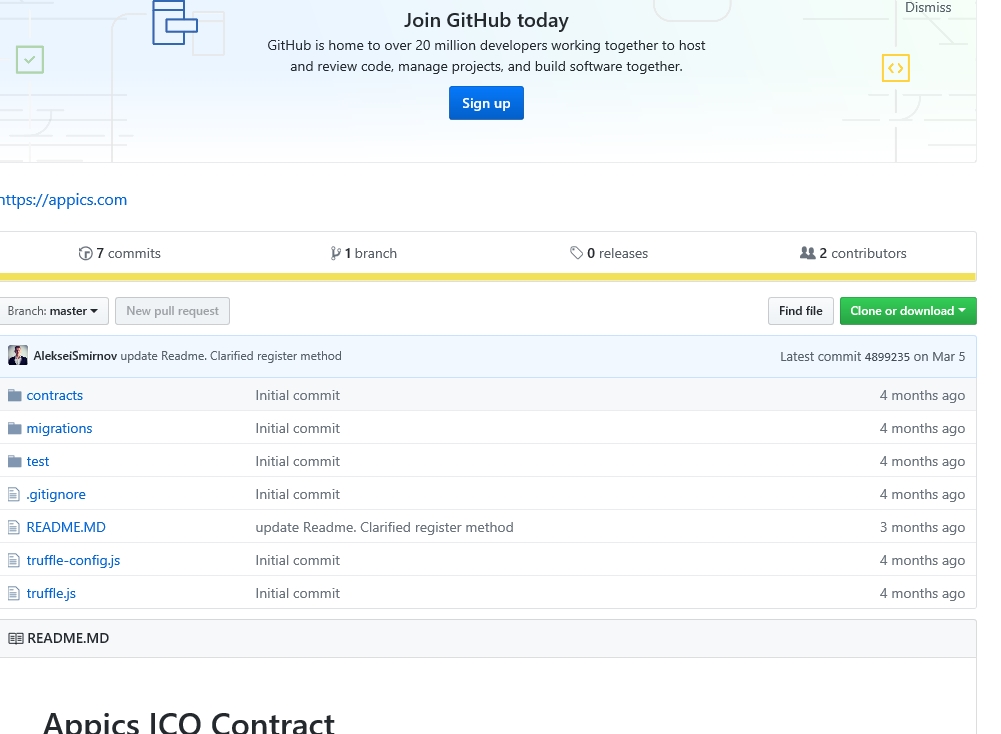Click the Find file button
1001x734 pixels.
tap(801, 311)
